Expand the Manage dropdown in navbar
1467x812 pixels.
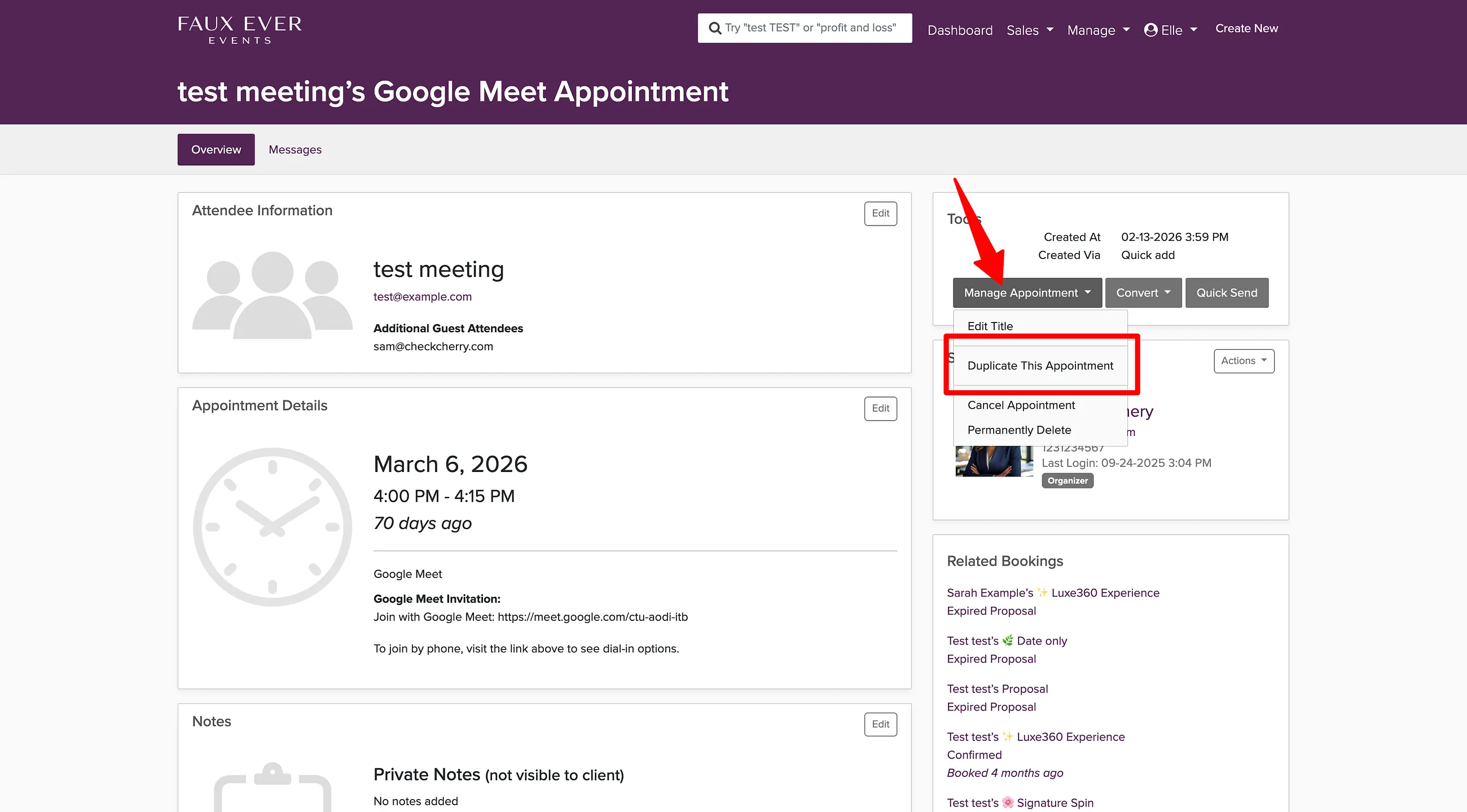pyautogui.click(x=1098, y=30)
